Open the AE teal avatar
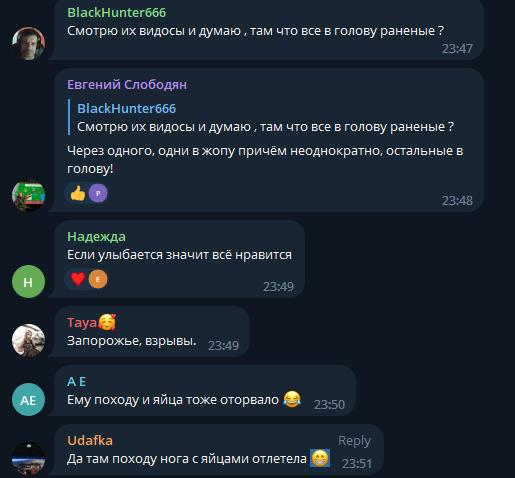The image size is (515, 478). pyautogui.click(x=28, y=399)
